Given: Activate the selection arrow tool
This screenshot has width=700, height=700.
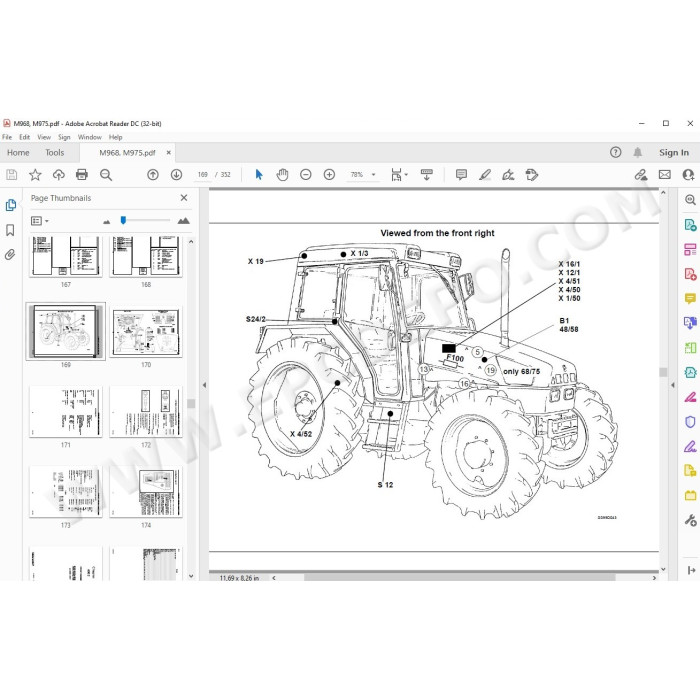Looking at the screenshot, I should click(x=259, y=175).
